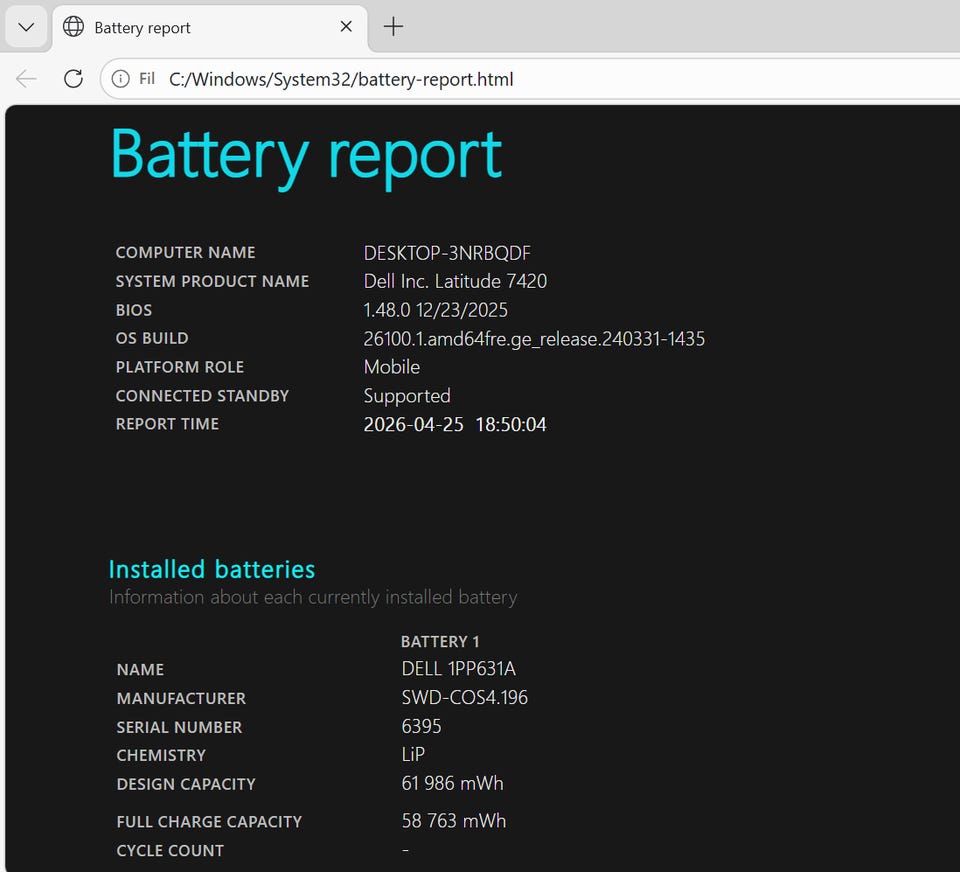Click the Battery report page heading
Image resolution: width=960 pixels, height=872 pixels.
(x=305, y=155)
